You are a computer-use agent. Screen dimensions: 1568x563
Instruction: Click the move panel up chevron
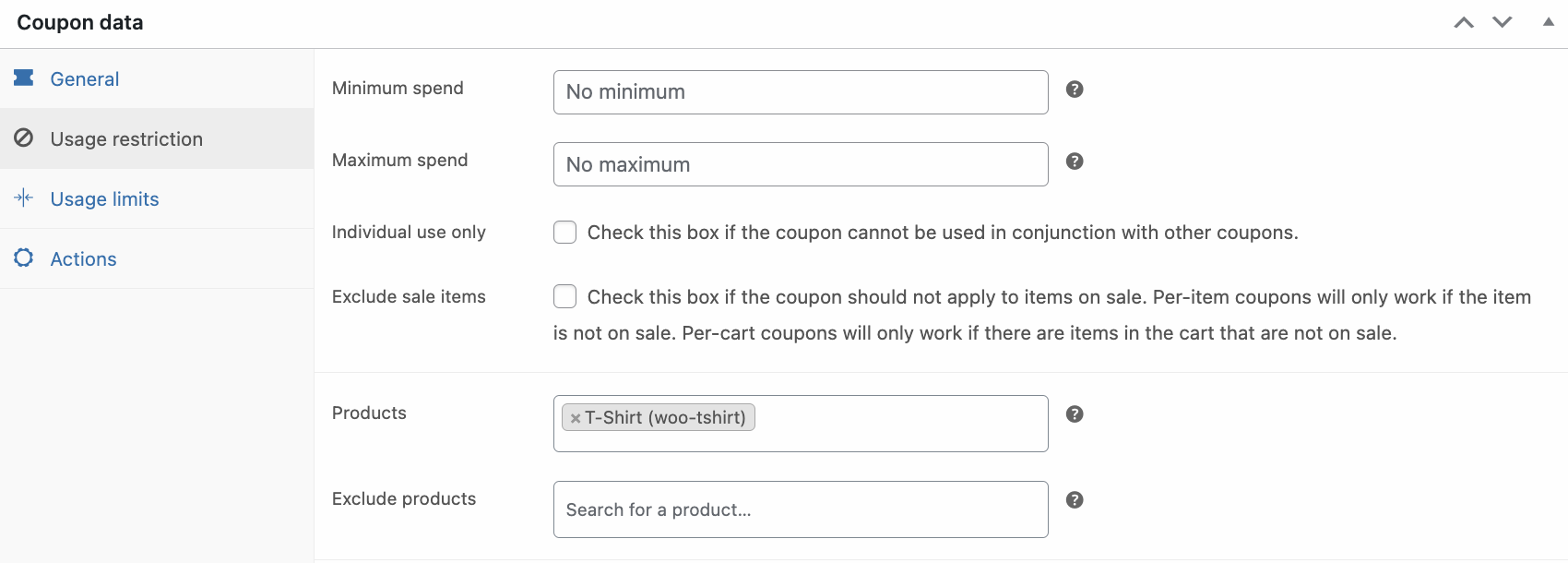tap(1463, 20)
